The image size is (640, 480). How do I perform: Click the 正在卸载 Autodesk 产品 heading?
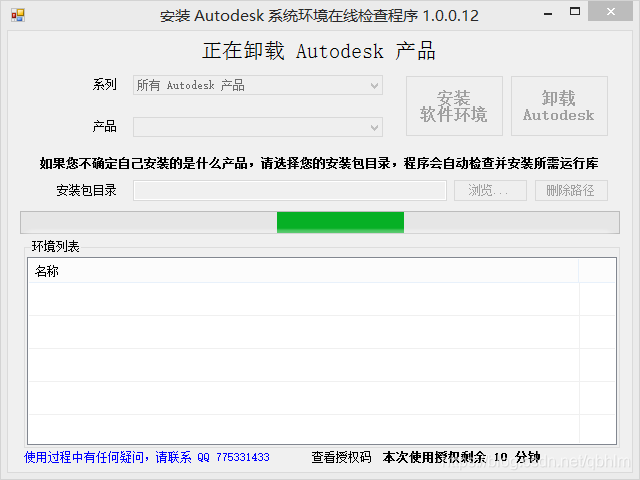click(319, 52)
